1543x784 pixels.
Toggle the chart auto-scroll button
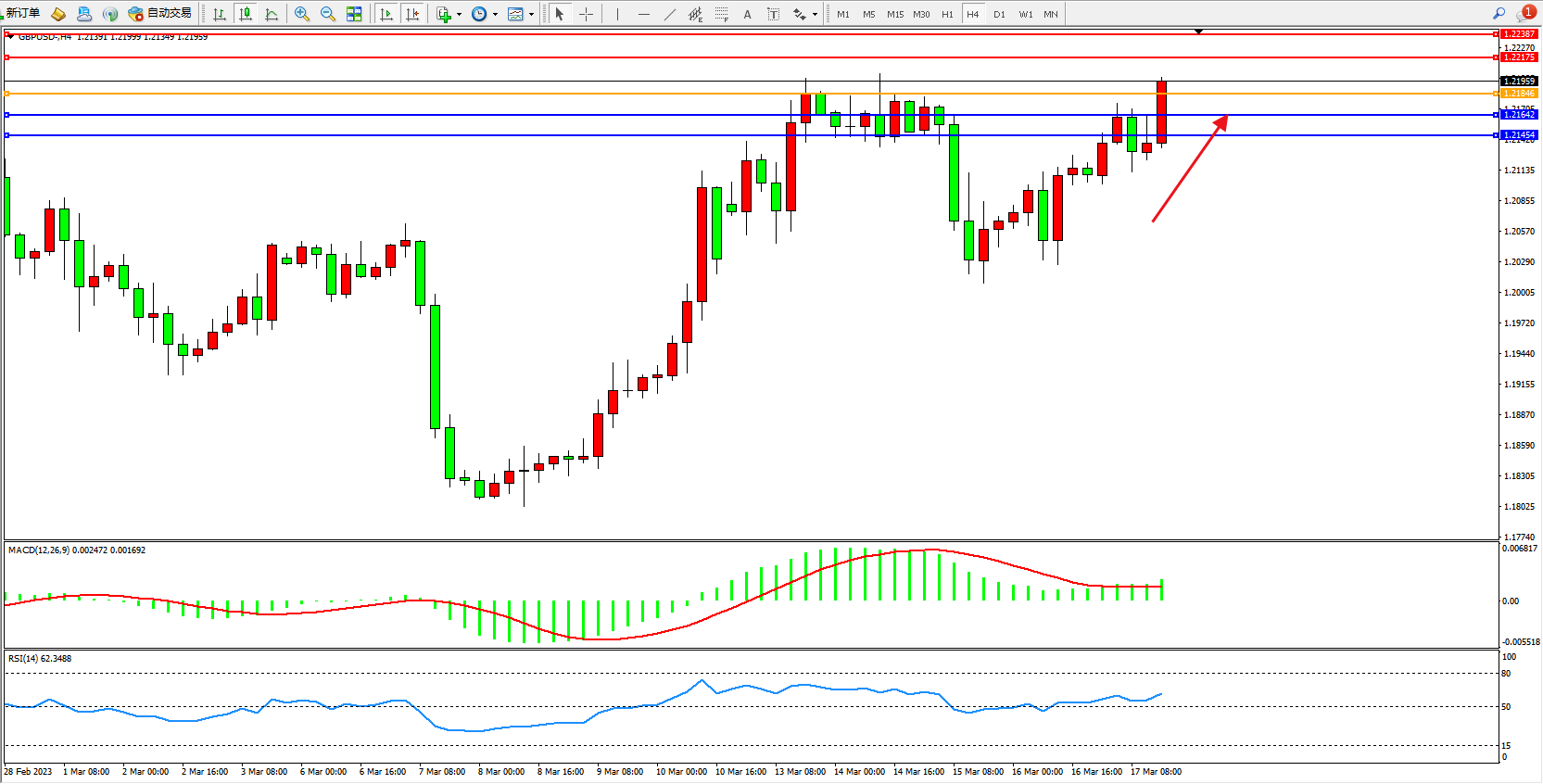[386, 14]
